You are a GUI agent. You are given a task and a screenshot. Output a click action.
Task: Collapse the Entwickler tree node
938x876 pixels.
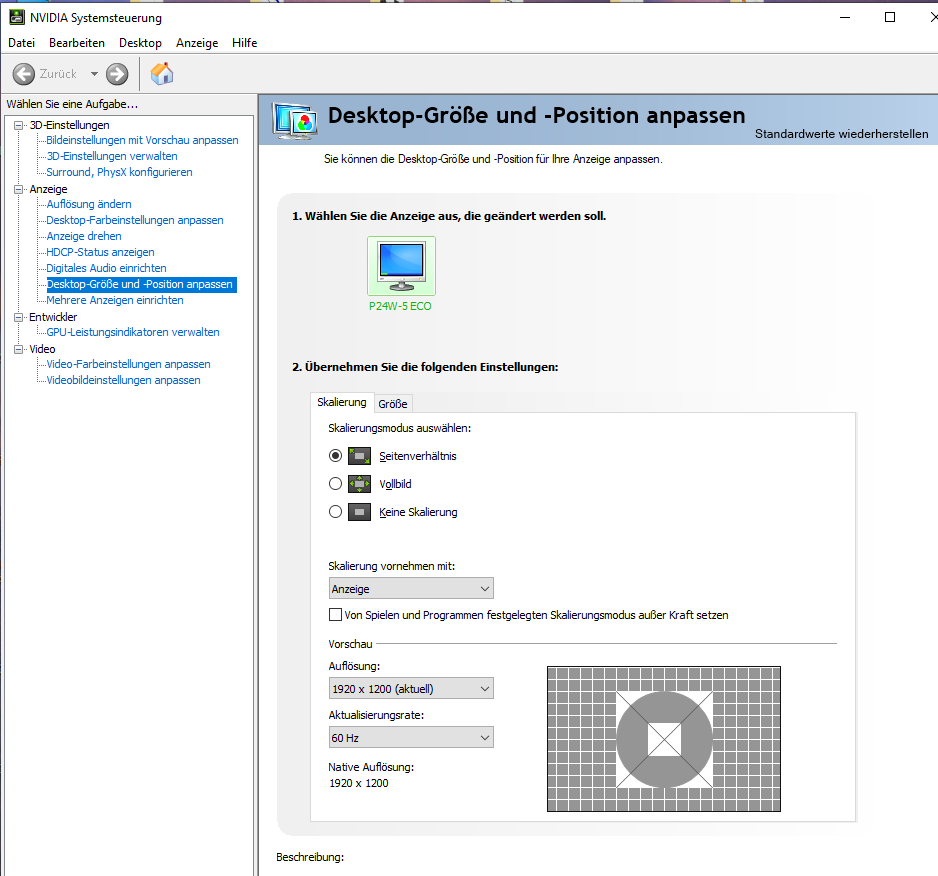pyautogui.click(x=19, y=317)
